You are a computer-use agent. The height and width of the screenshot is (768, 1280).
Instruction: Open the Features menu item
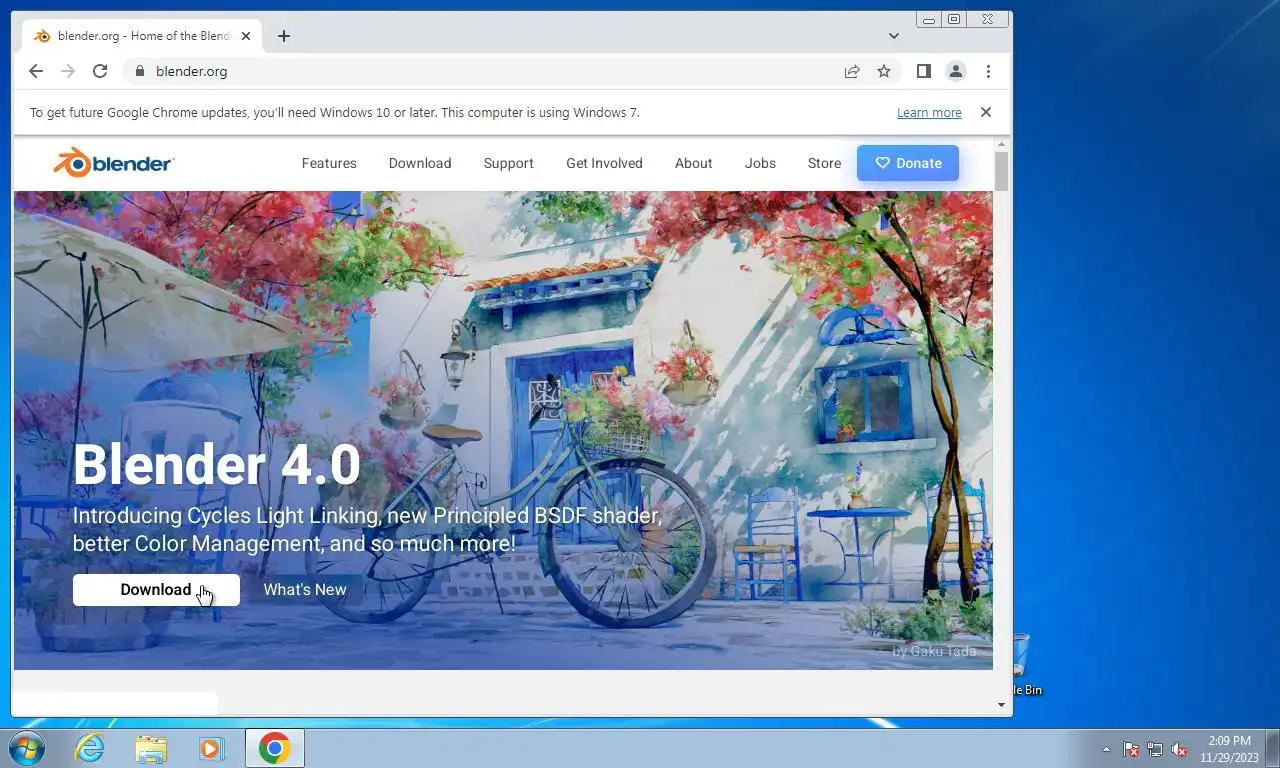point(329,163)
